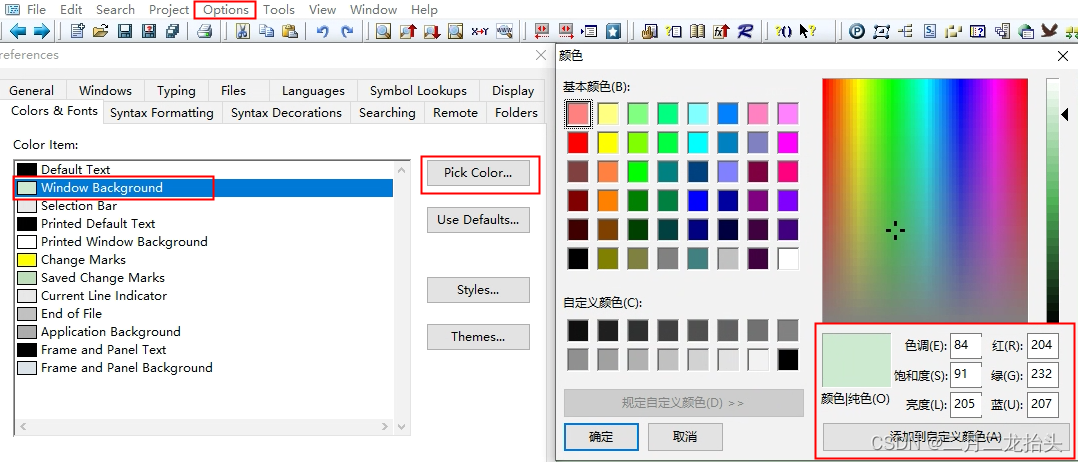Click the Print icon in toolbar

[x=205, y=31]
